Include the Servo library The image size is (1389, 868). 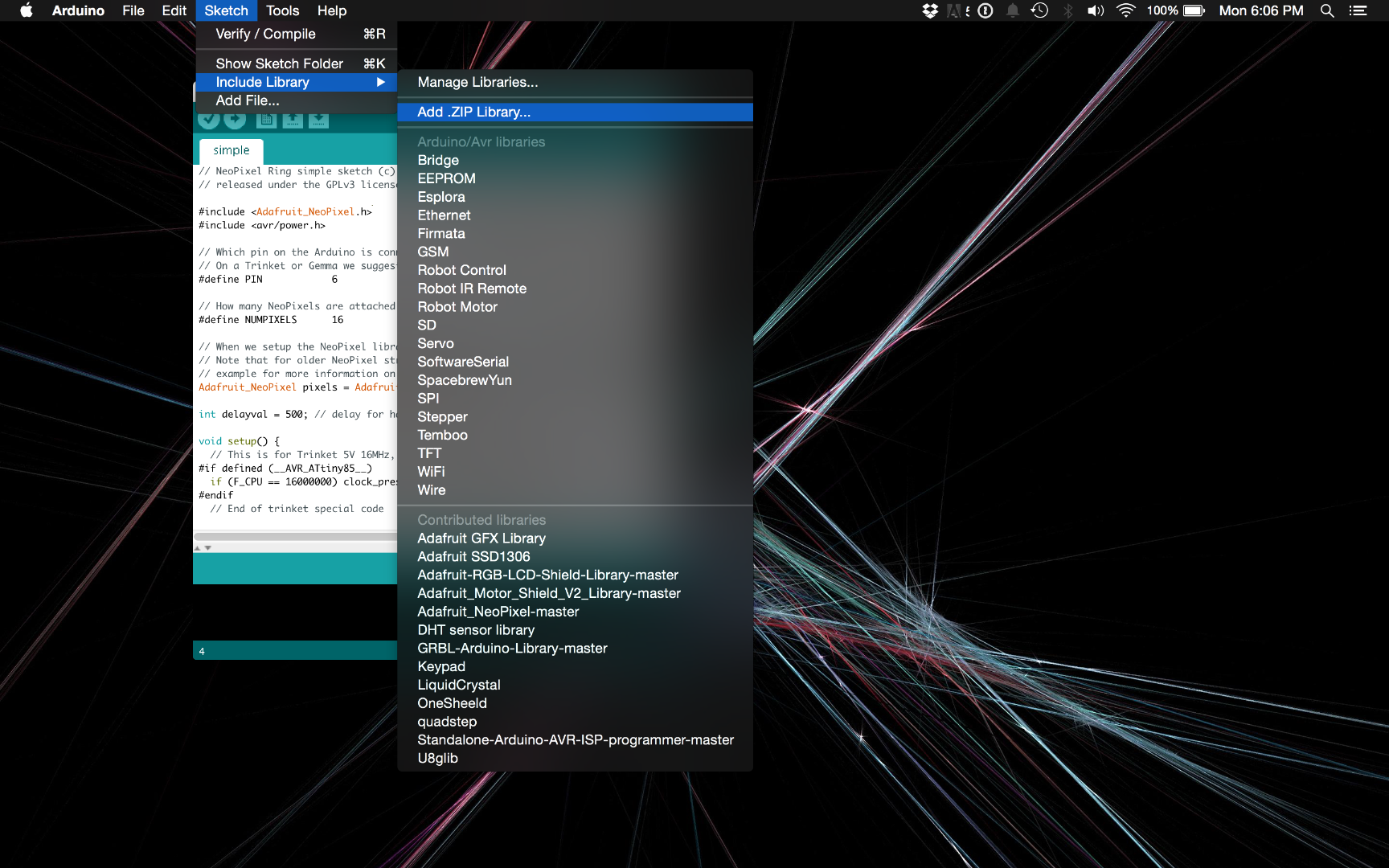coord(575,343)
